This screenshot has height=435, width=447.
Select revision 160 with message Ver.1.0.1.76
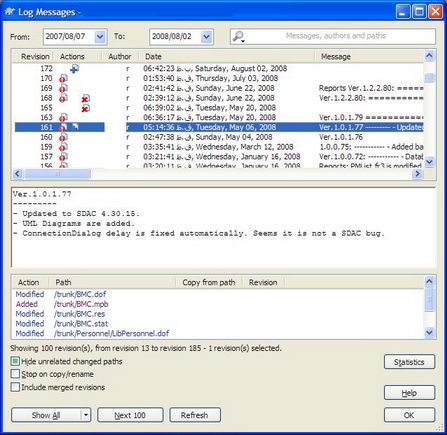(x=218, y=137)
